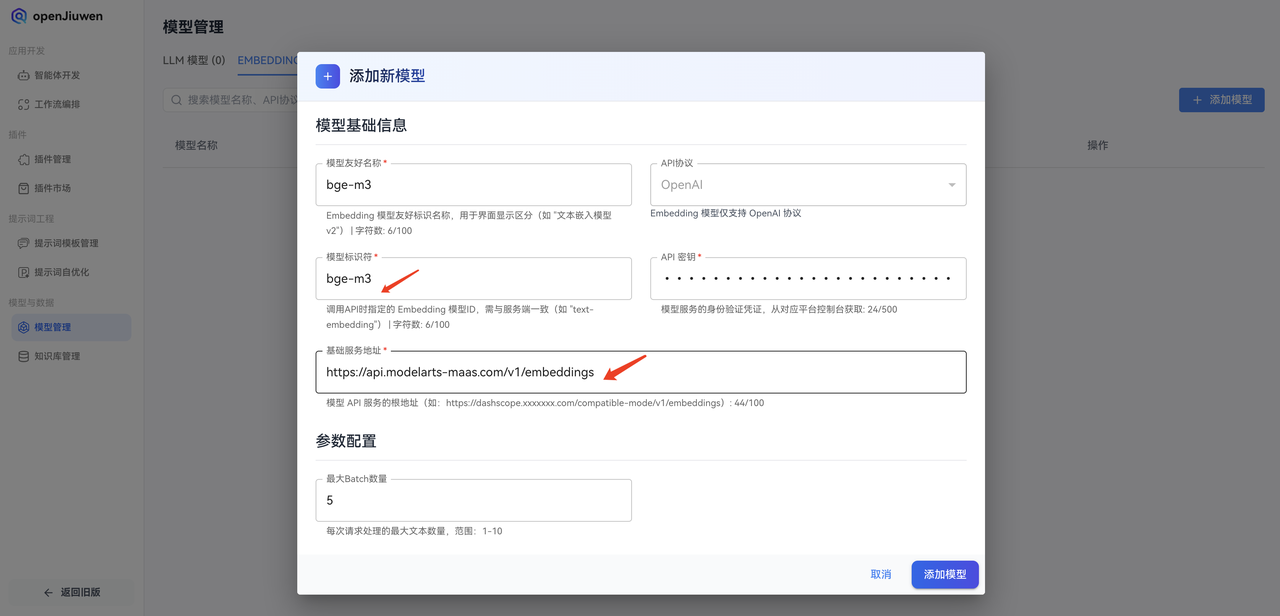
Task: Click the API 密钥 password field
Action: click(x=808, y=279)
